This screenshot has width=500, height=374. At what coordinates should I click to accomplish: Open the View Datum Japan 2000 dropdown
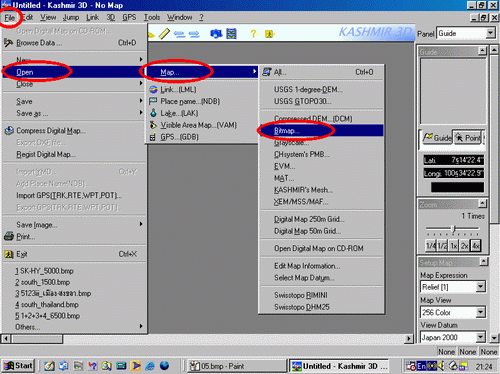tap(480, 337)
